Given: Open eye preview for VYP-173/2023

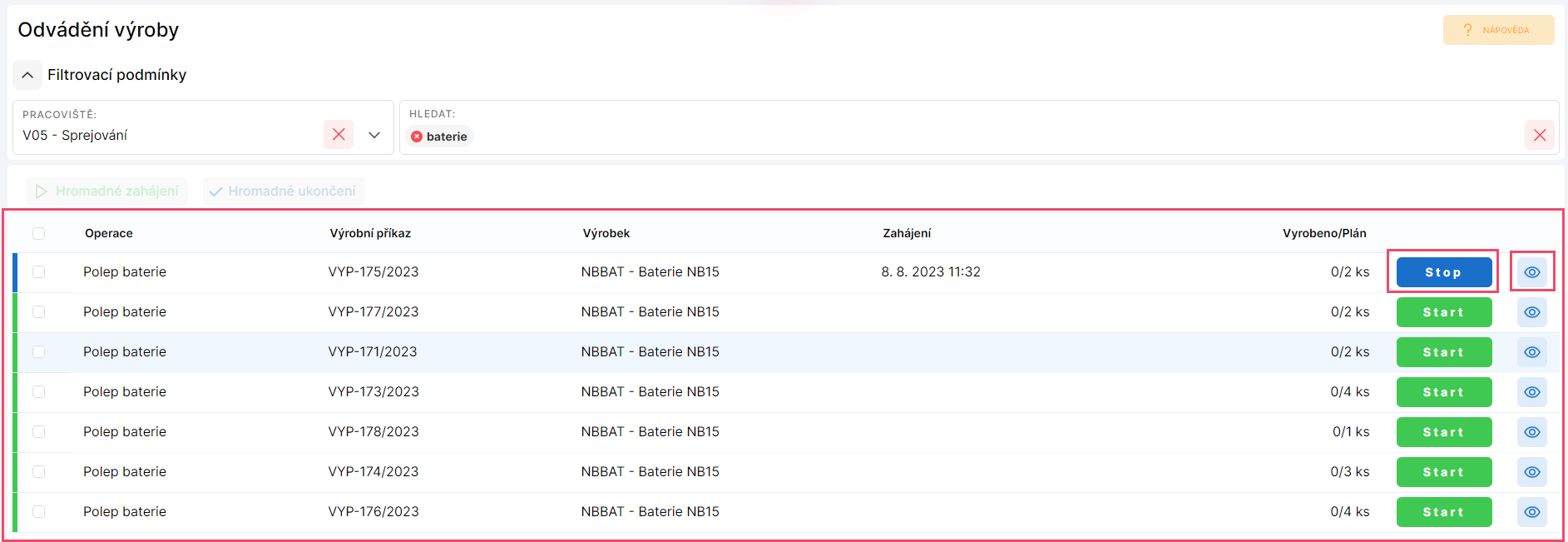Looking at the screenshot, I should point(1531,392).
